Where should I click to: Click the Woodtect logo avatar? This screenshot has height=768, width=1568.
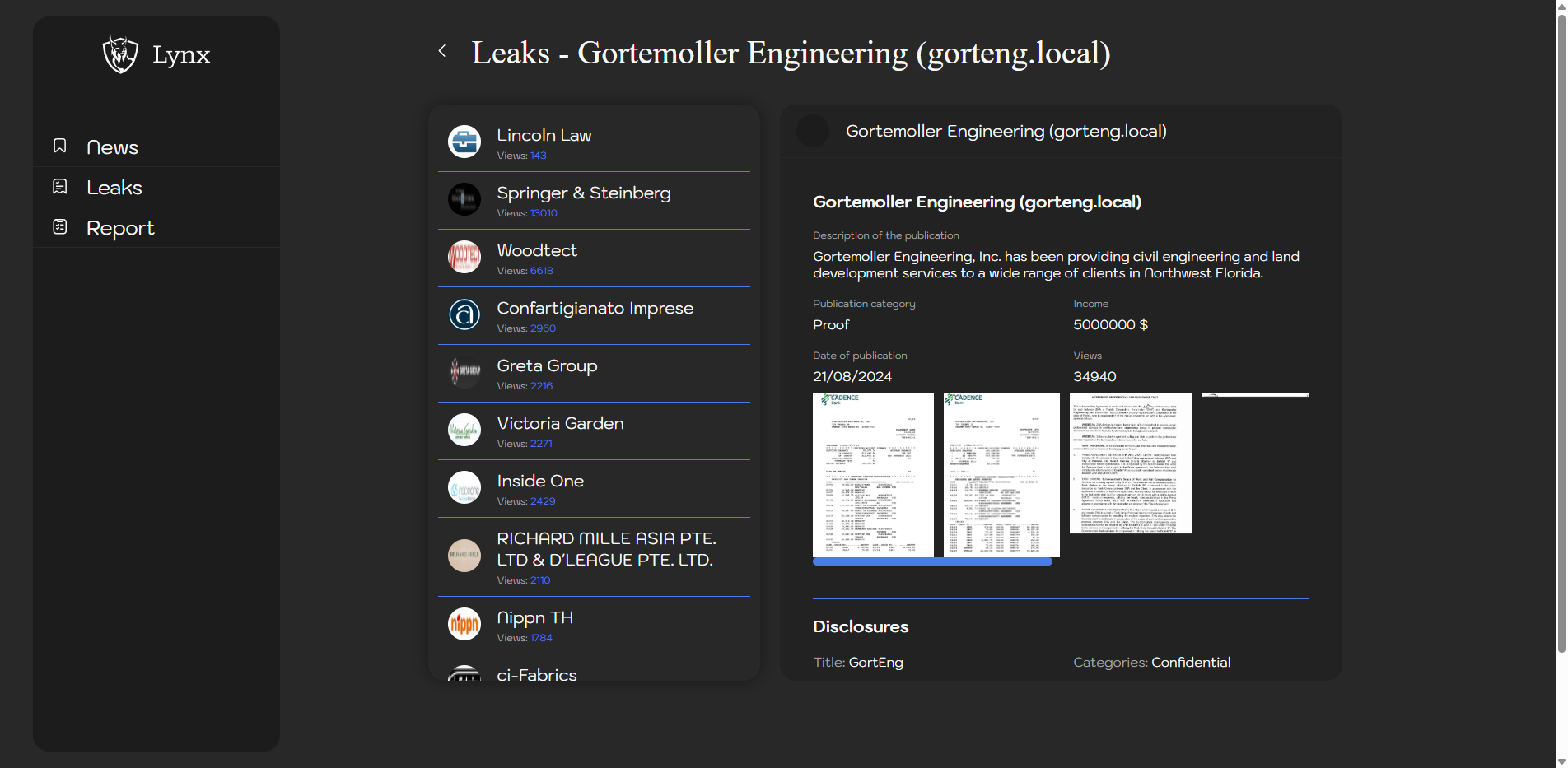coord(464,257)
